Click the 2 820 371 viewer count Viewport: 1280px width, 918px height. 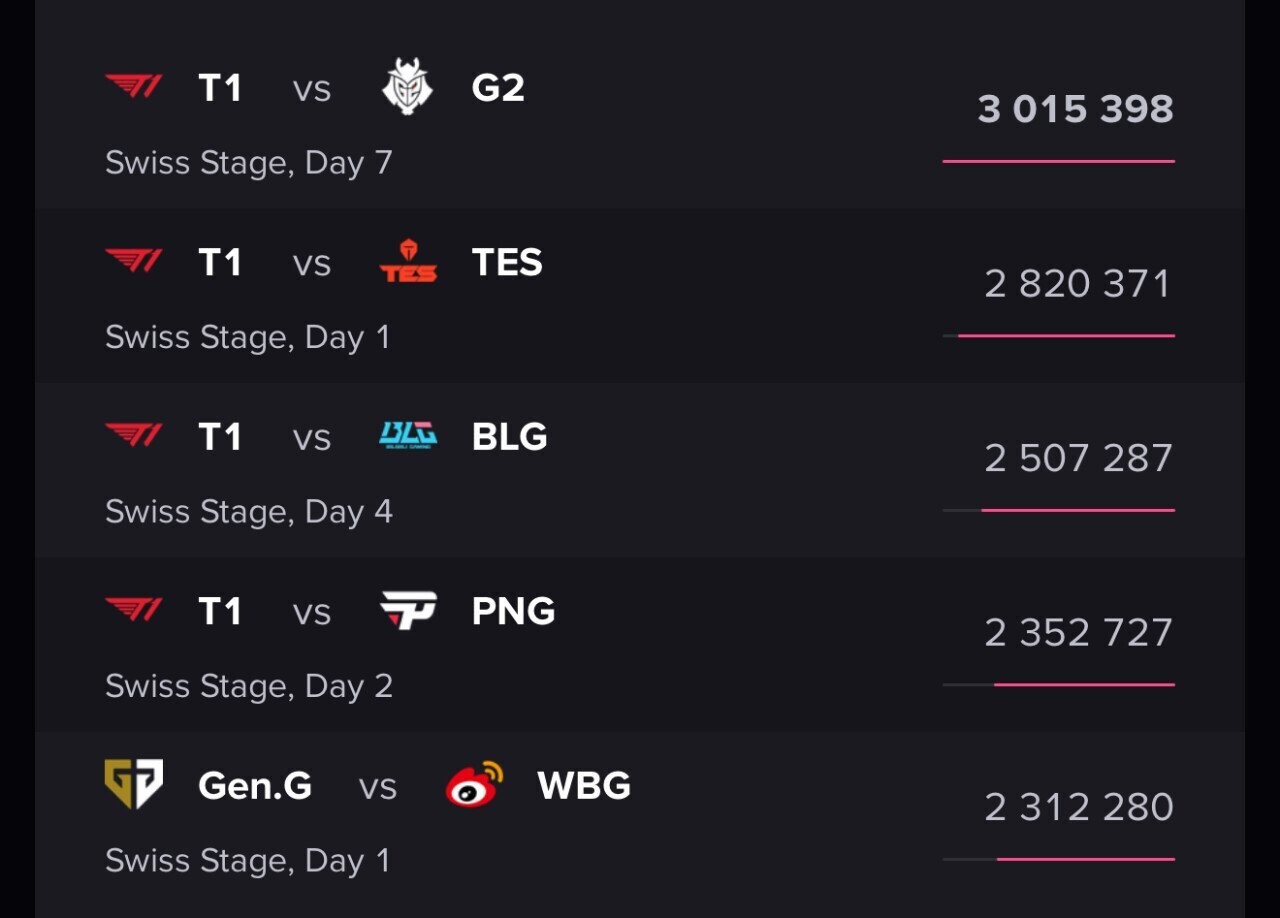[x=1077, y=284]
